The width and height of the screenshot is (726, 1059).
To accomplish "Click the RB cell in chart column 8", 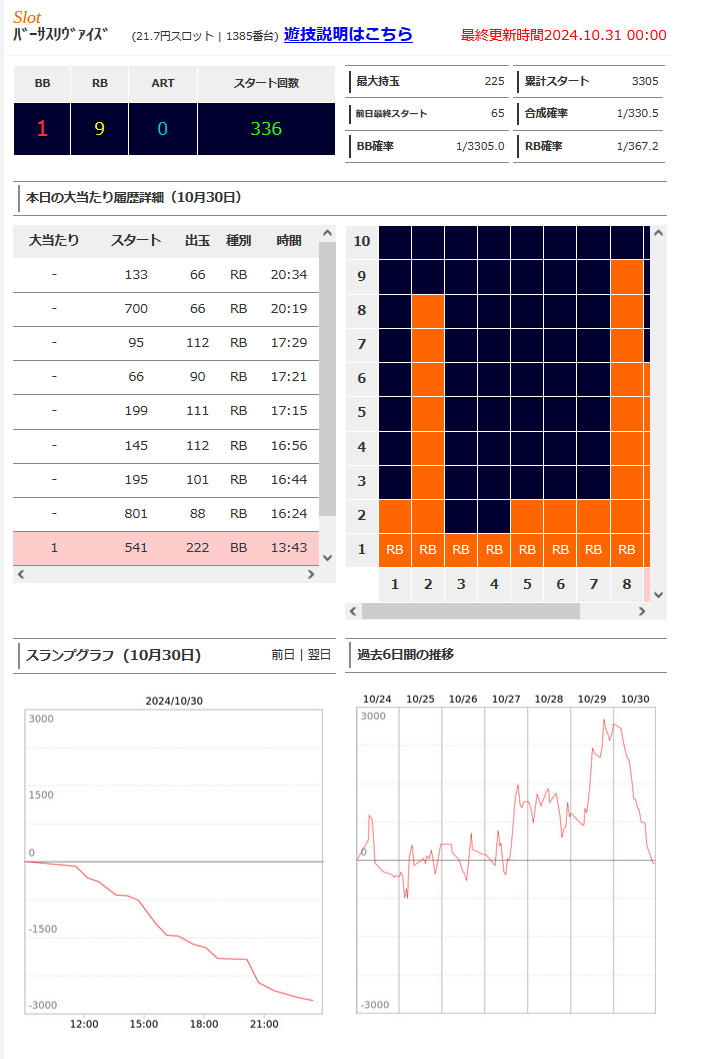I will 627,550.
